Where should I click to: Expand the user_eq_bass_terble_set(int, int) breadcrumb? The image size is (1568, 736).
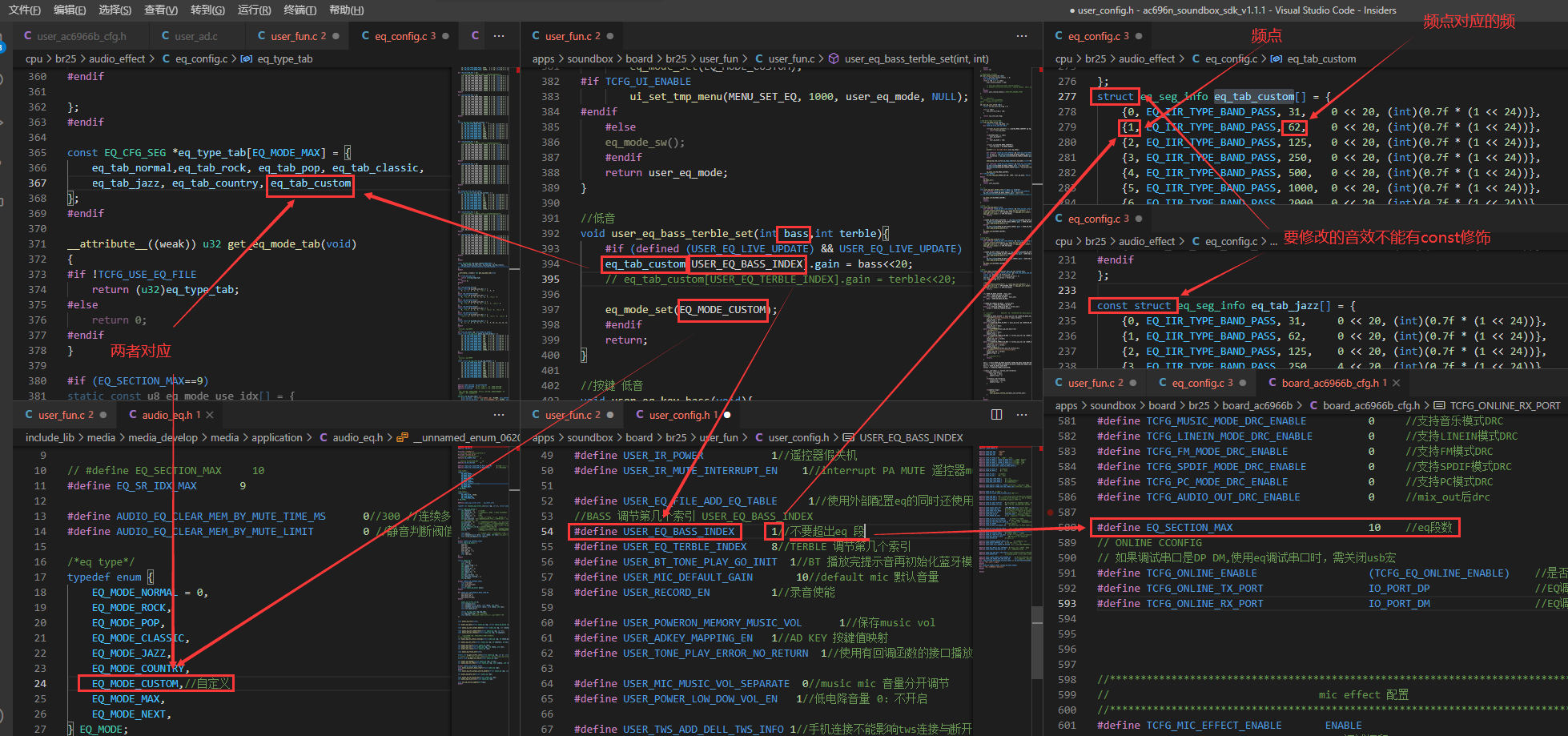pos(916,59)
